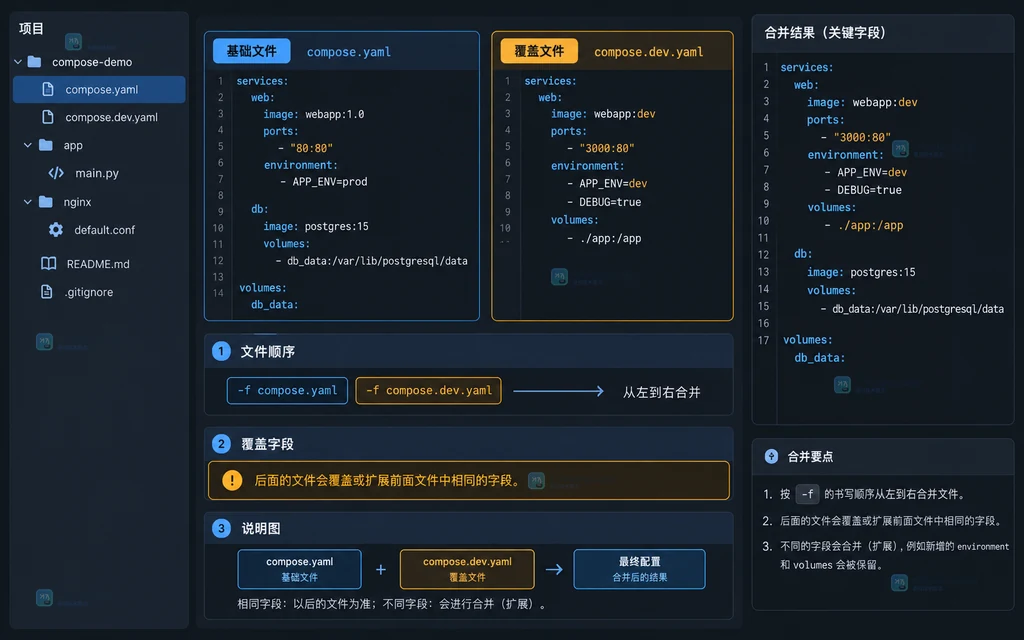Select the 覆盖文件 orange badge tab
This screenshot has height=640, width=1024.
click(539, 51)
